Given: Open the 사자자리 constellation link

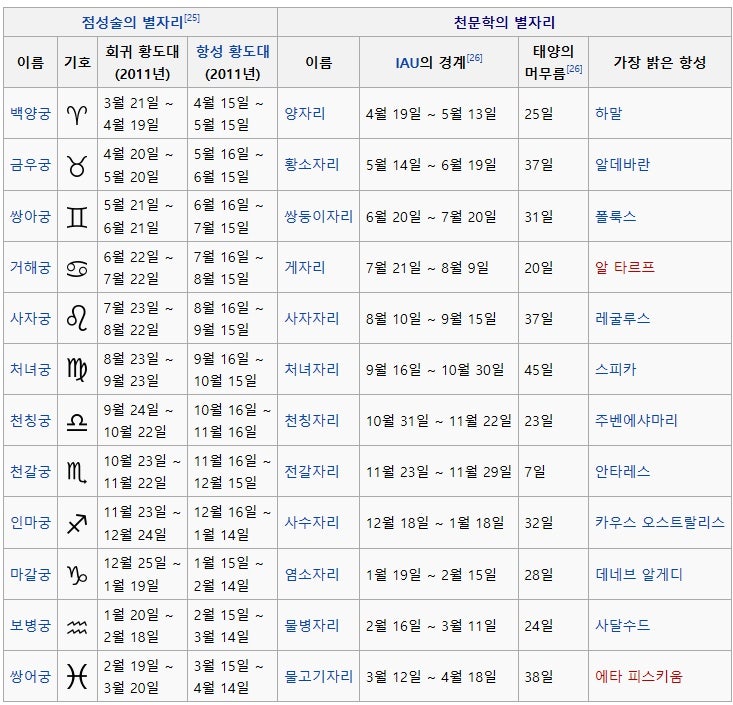Looking at the screenshot, I should pyautogui.click(x=312, y=319).
